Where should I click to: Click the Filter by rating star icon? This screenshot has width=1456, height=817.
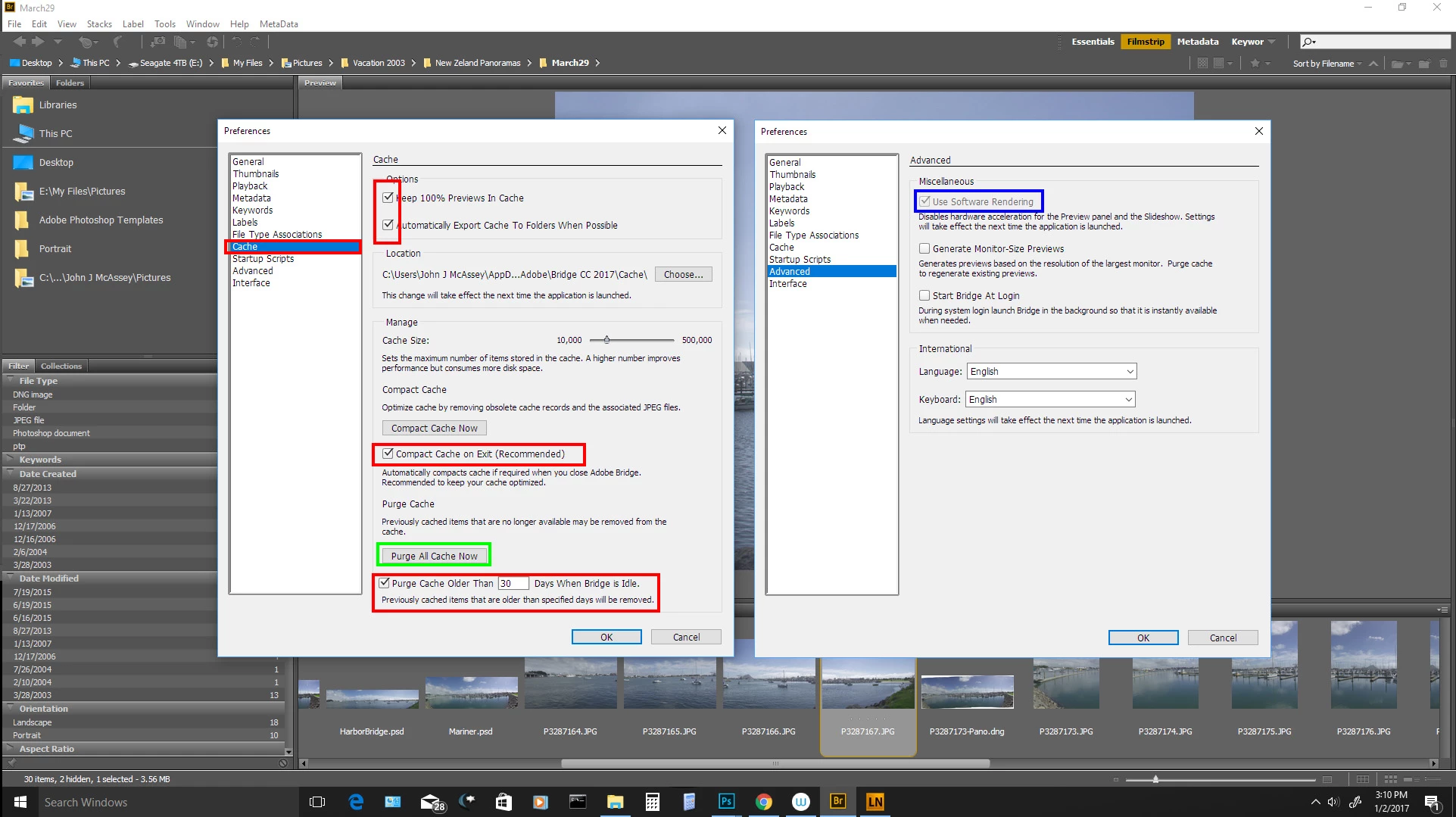pyautogui.click(x=1255, y=63)
